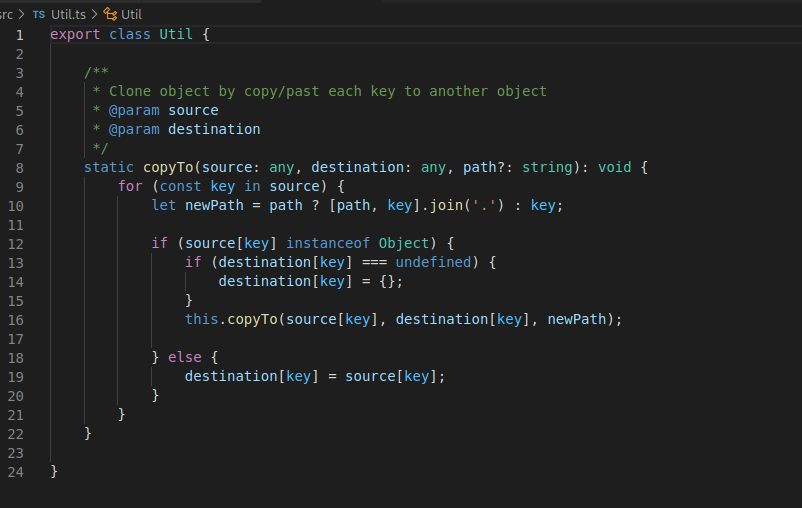
Task: Open the Util.ts breadcrumb dropdown
Action: tap(68, 14)
